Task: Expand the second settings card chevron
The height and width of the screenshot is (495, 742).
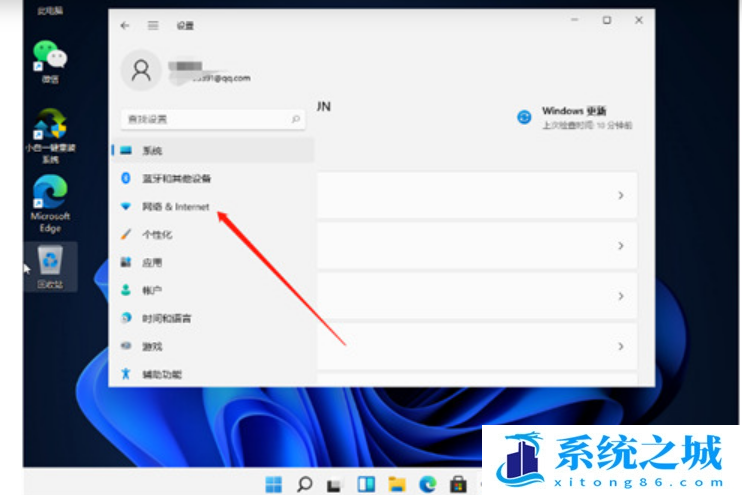Action: [620, 246]
